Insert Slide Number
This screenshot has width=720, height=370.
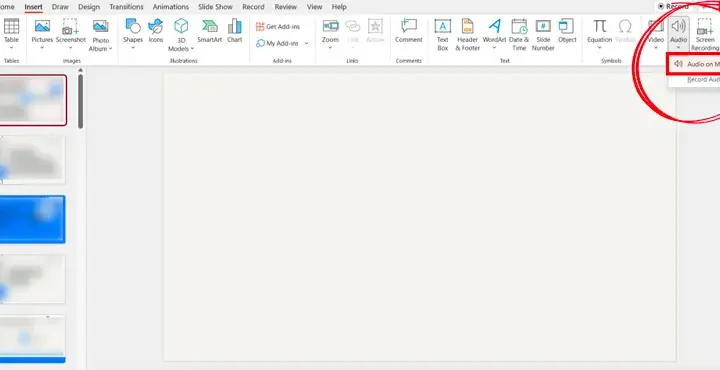543,35
